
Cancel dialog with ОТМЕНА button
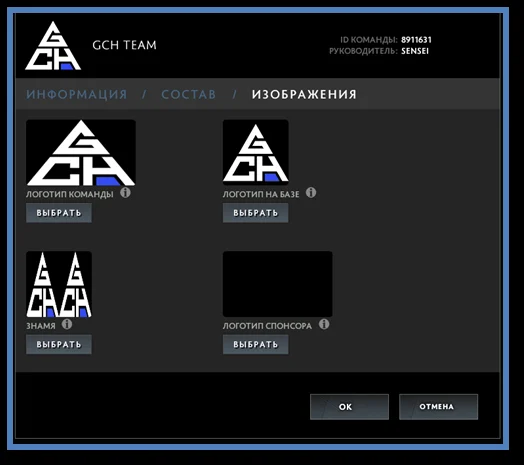[438, 407]
